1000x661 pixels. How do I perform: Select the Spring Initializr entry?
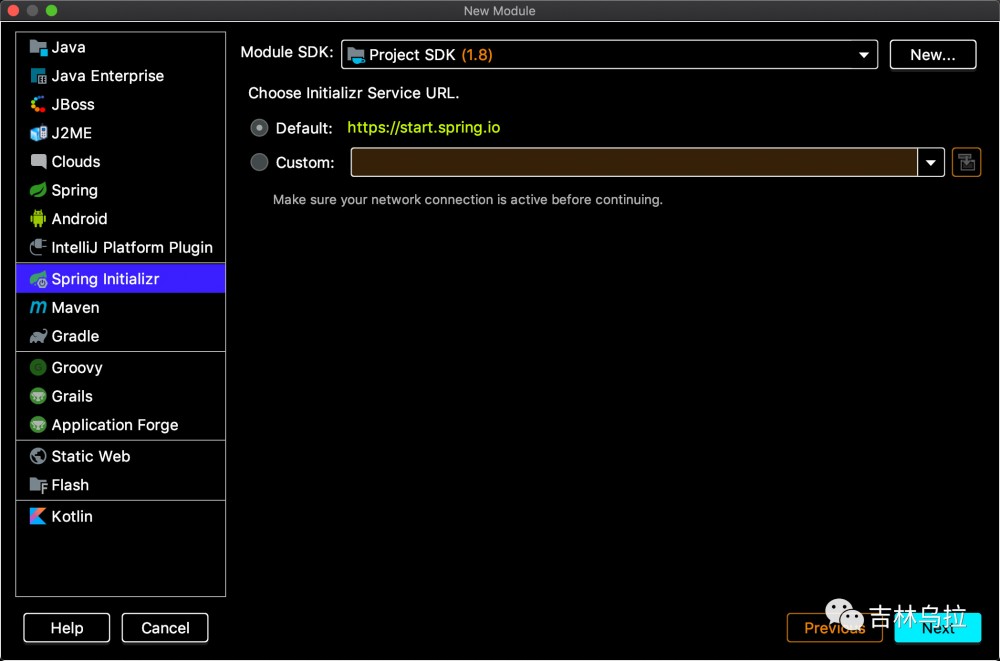pos(121,279)
